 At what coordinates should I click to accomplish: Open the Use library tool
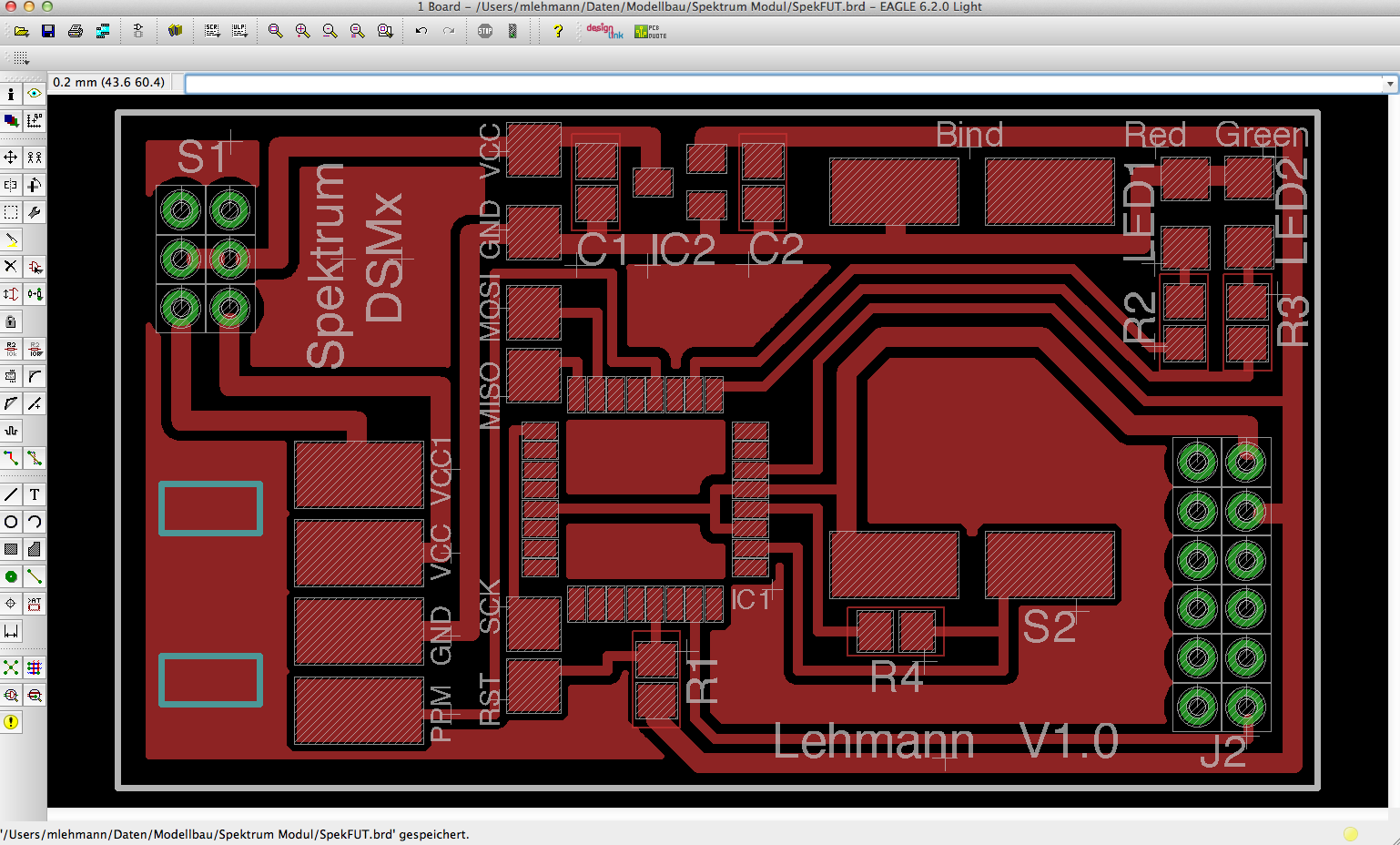click(175, 31)
